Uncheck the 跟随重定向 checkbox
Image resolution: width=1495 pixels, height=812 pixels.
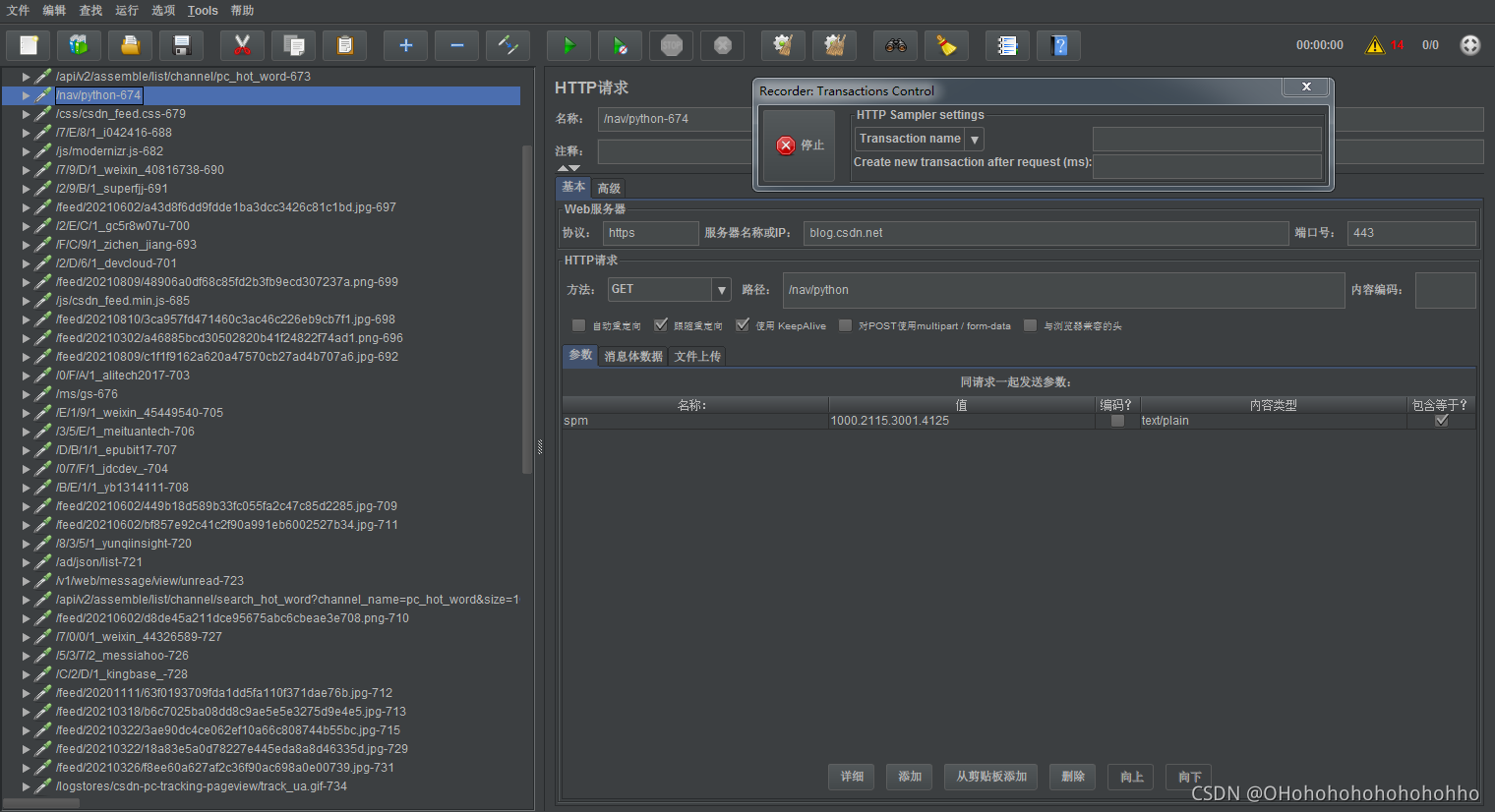click(x=661, y=325)
